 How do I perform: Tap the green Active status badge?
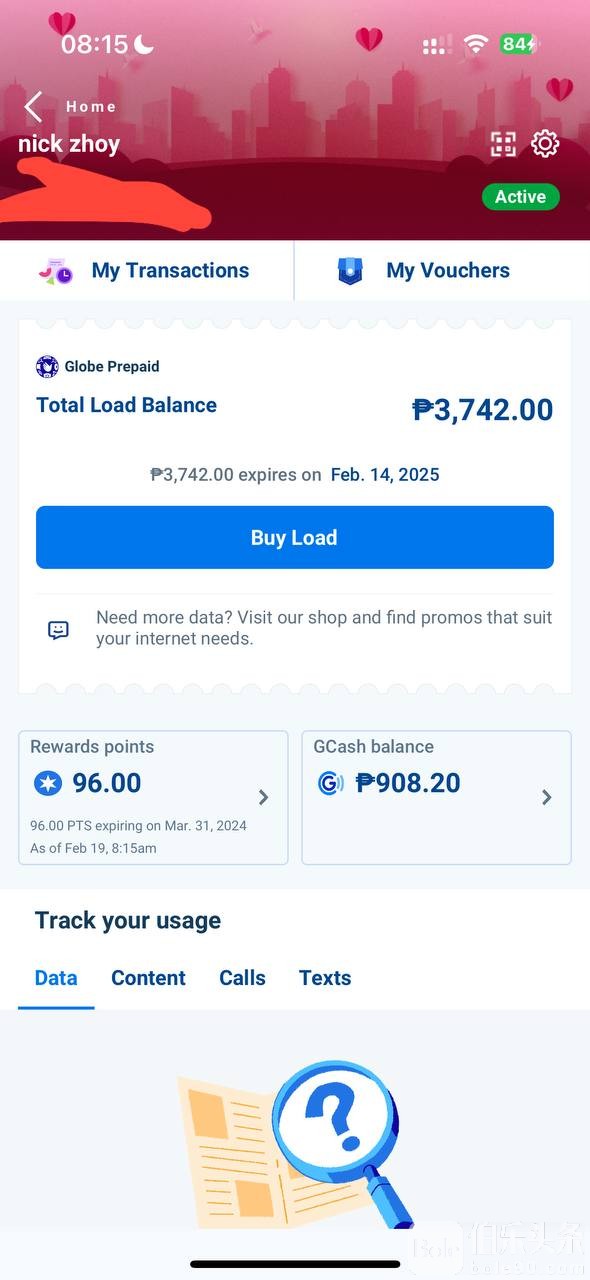coord(520,197)
